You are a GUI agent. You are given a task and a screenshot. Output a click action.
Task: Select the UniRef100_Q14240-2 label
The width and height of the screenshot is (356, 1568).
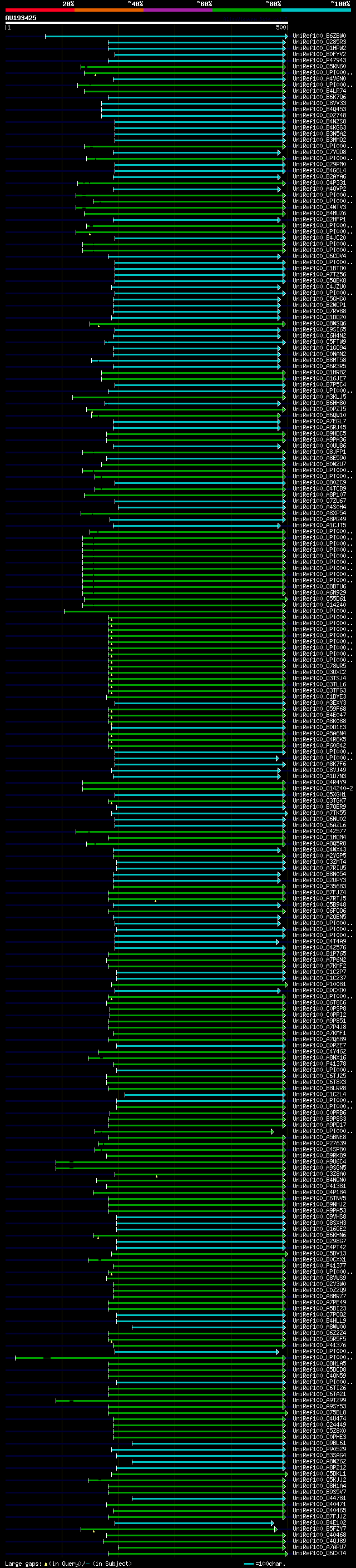point(323,788)
